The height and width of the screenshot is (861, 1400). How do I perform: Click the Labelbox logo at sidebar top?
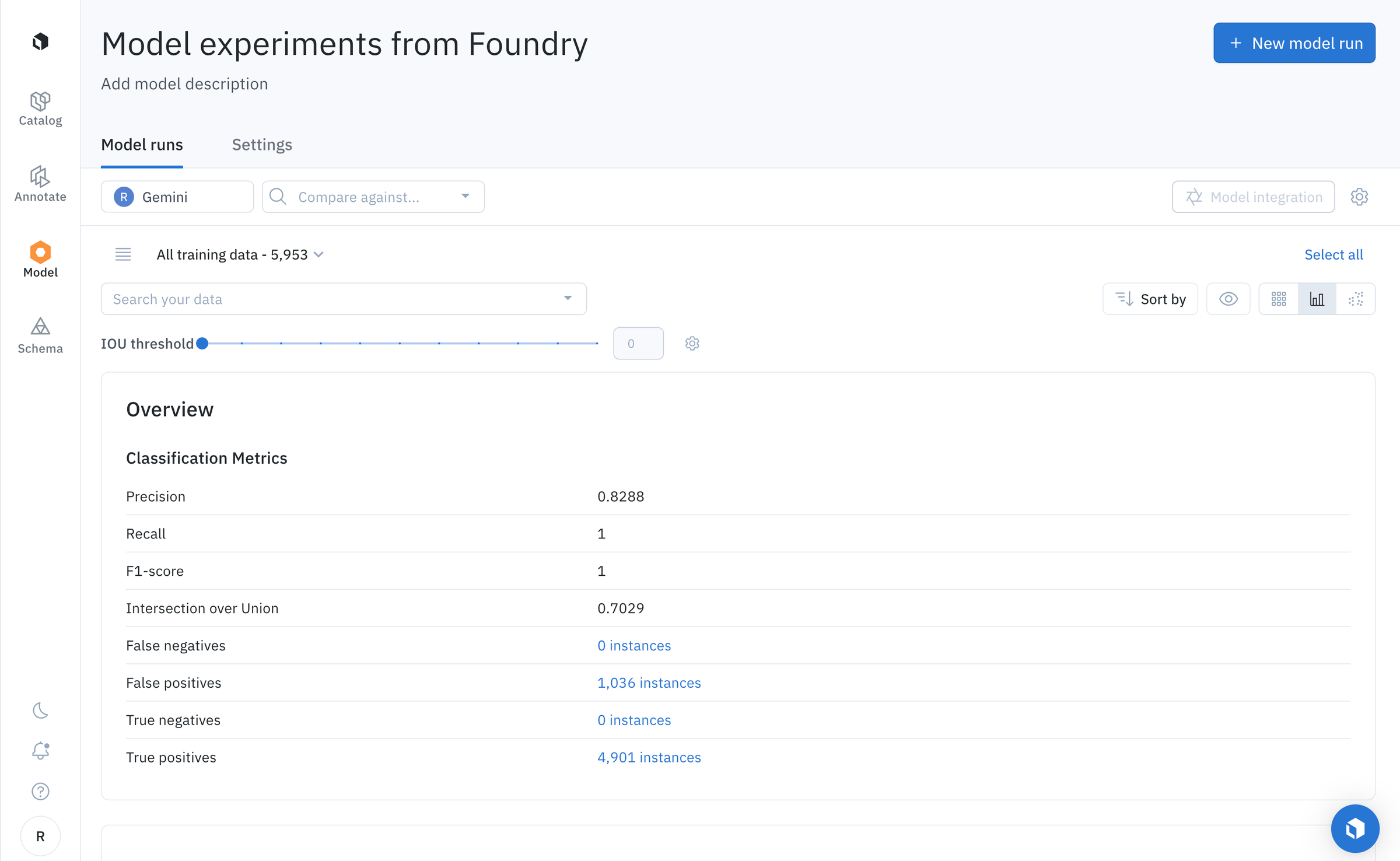40,41
